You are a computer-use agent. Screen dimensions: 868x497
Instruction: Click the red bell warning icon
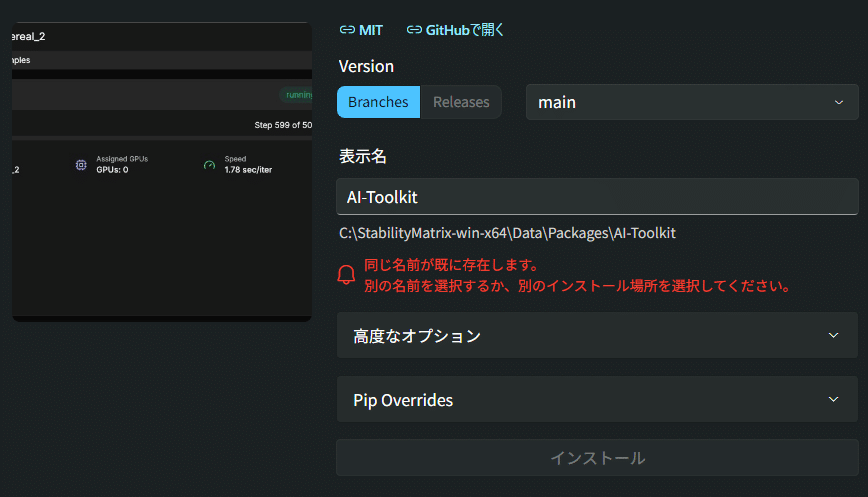coord(347,275)
